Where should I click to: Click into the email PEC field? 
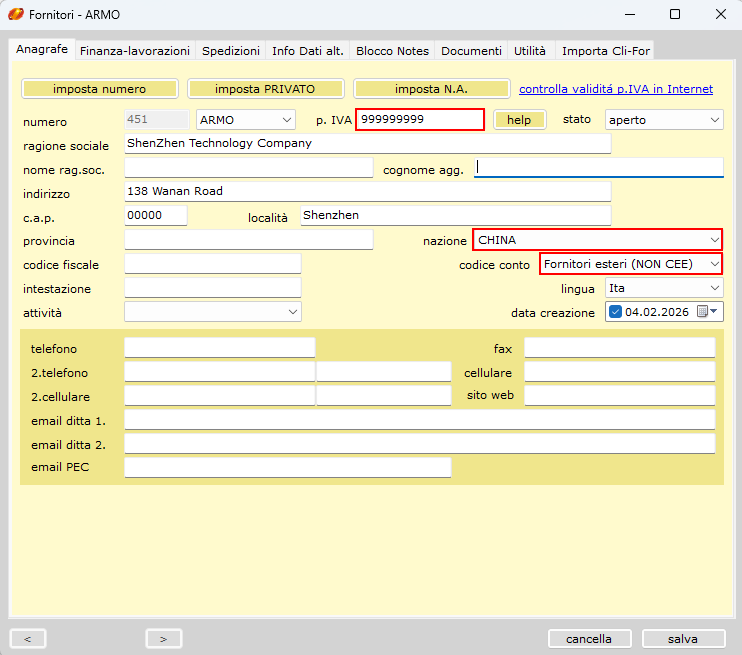pos(287,467)
